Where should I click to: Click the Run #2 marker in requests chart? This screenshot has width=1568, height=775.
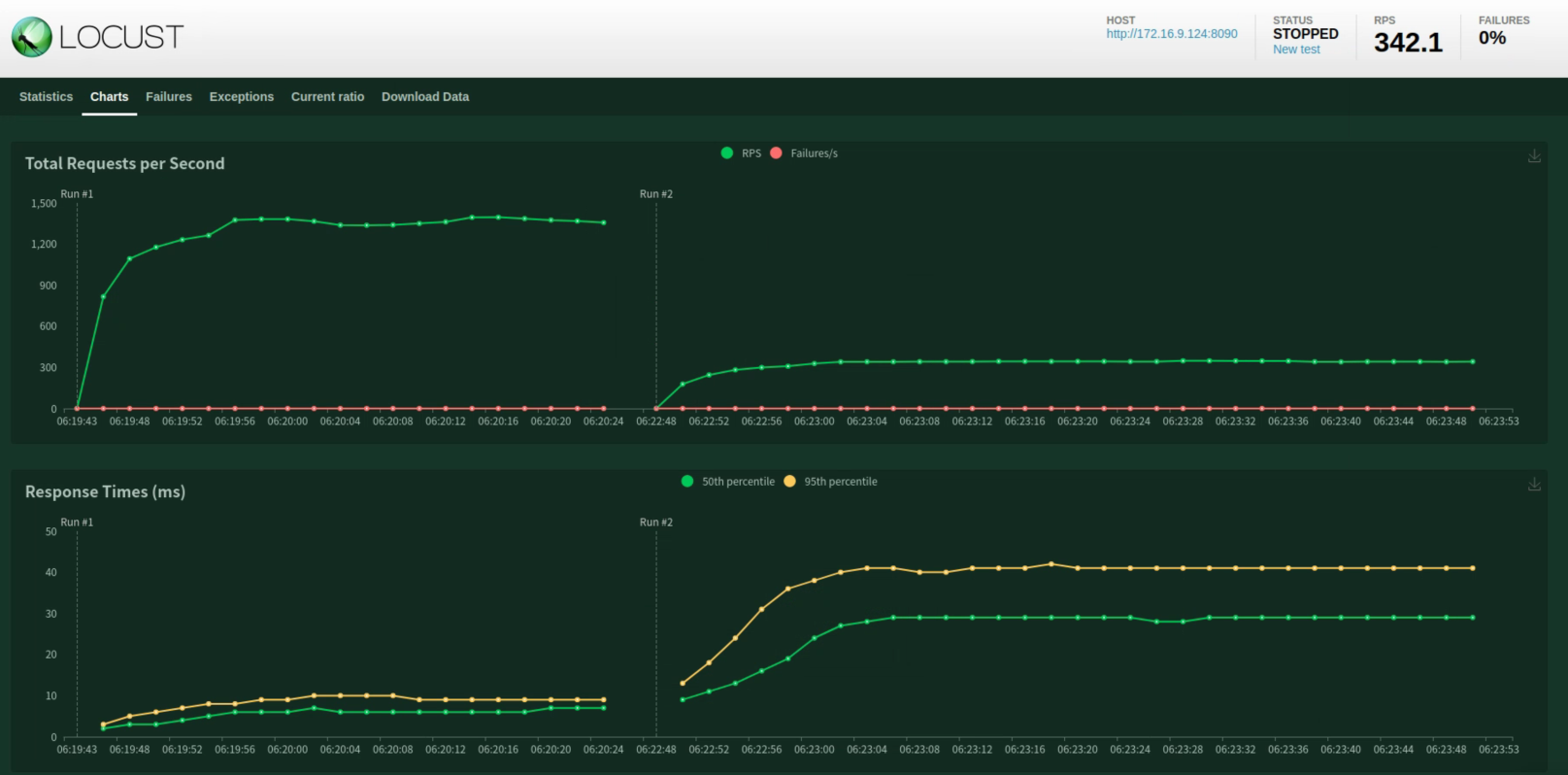656,194
